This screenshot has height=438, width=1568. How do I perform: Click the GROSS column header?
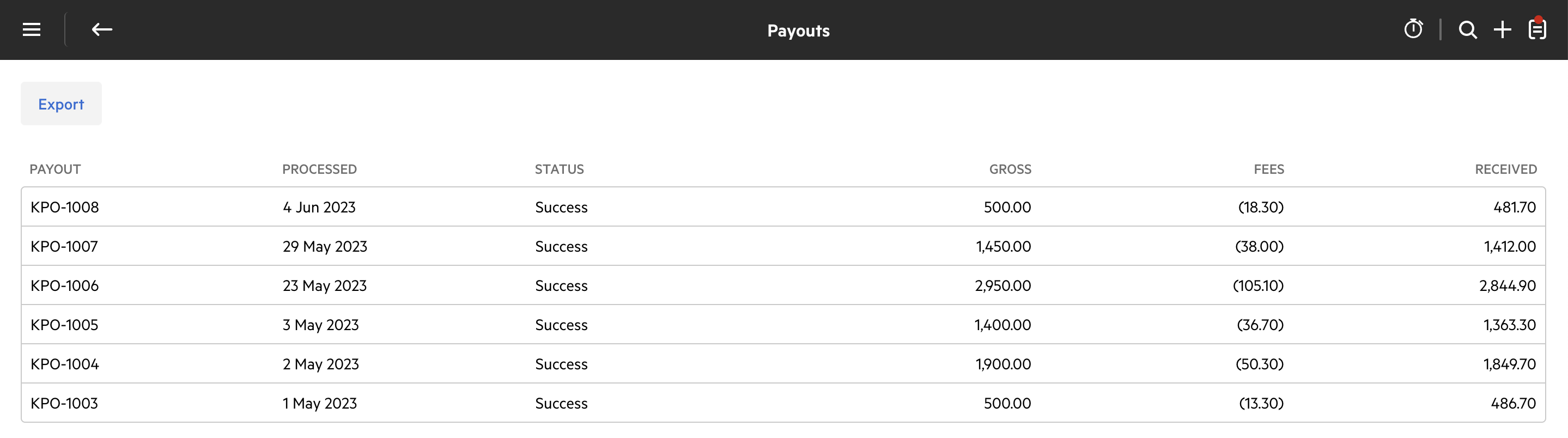(1010, 169)
